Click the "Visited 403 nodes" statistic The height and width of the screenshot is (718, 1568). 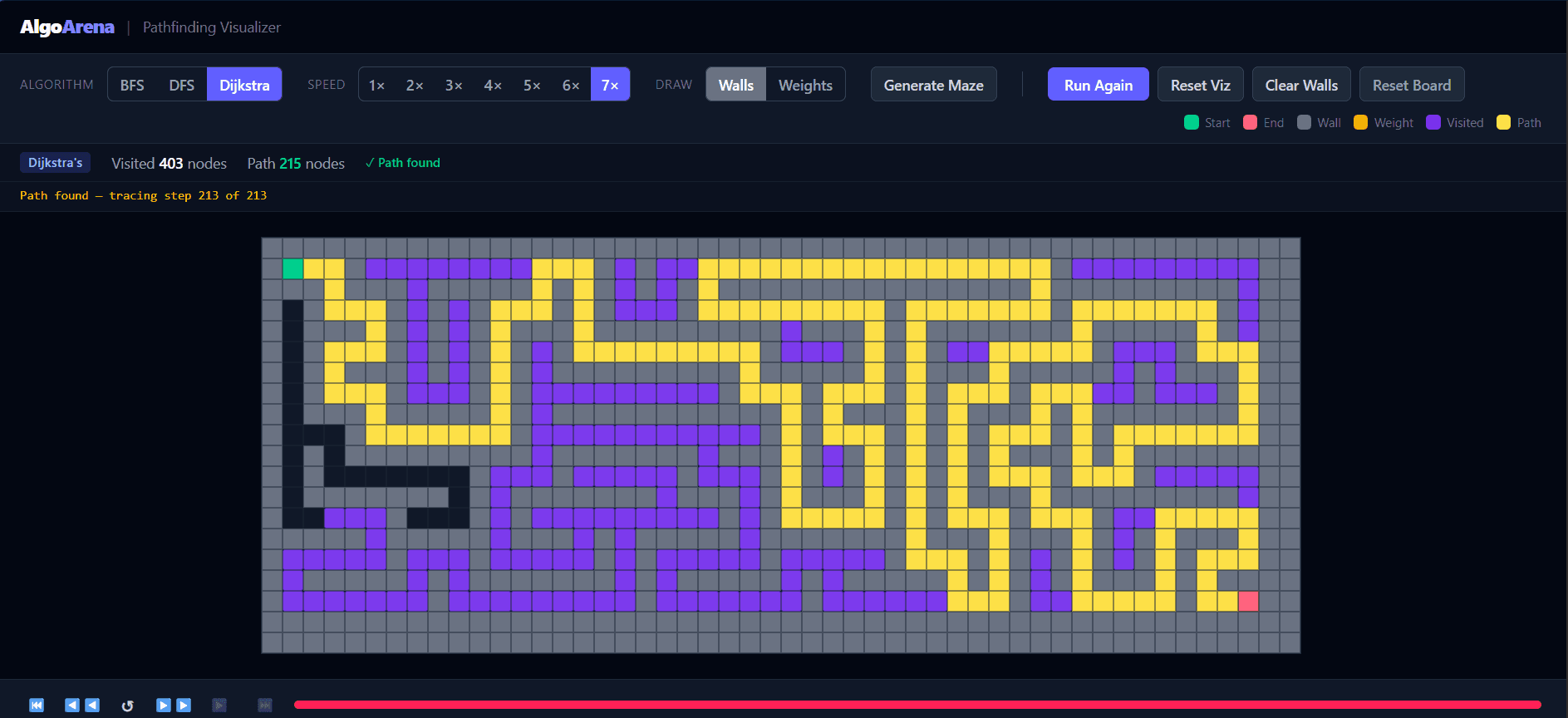170,164
